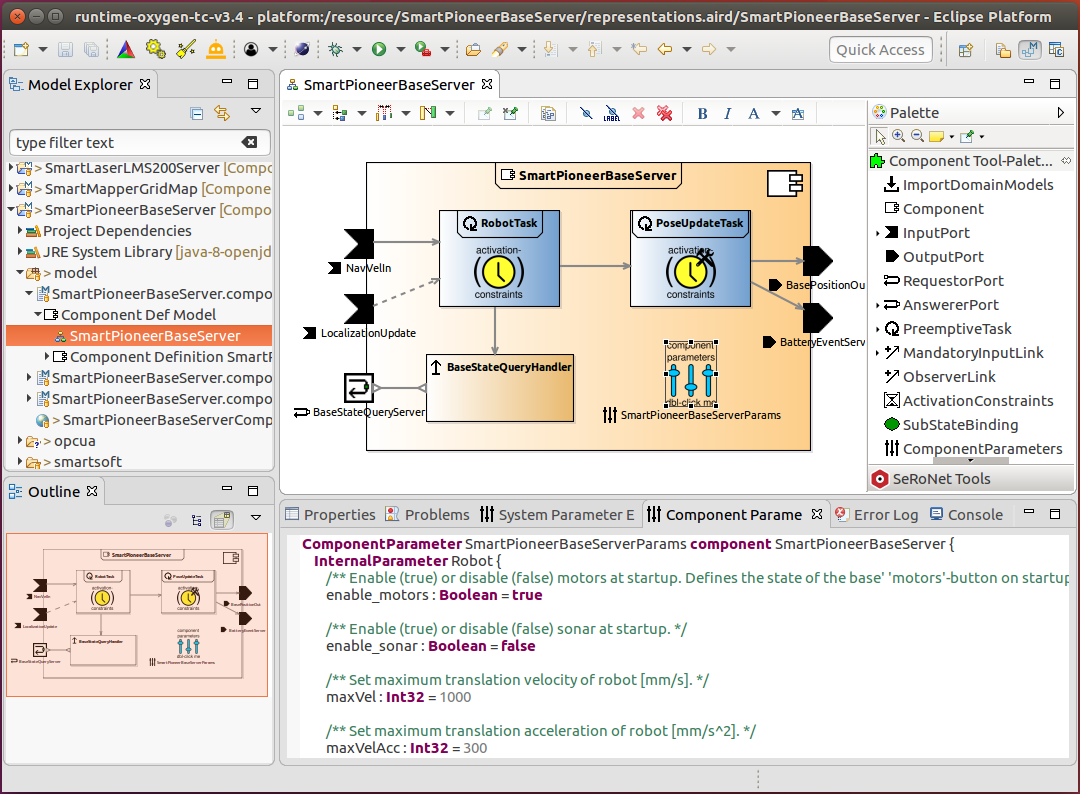Choose the OutputPort palette tool
The width and height of the screenshot is (1080, 794).
(943, 257)
